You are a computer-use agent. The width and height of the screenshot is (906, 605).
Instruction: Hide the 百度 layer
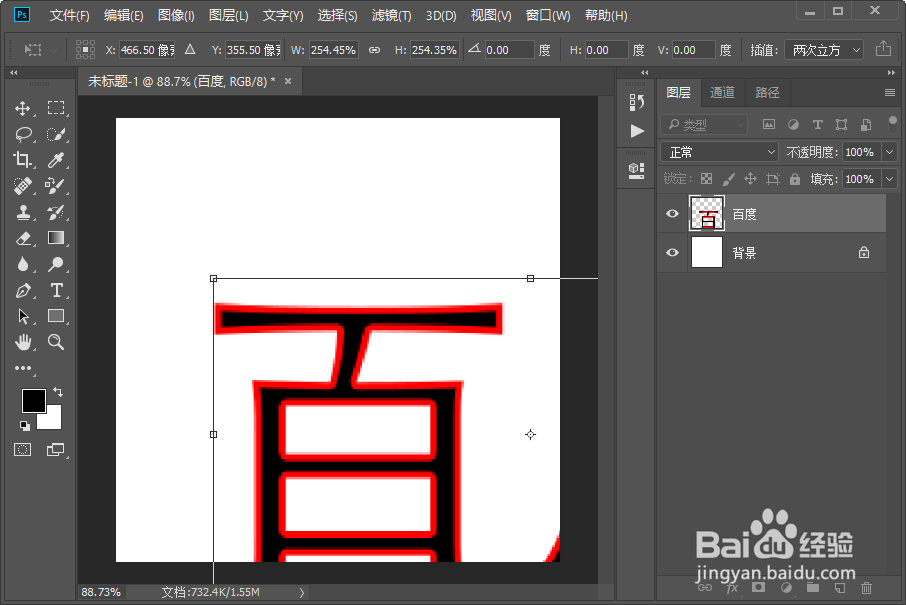click(x=672, y=214)
